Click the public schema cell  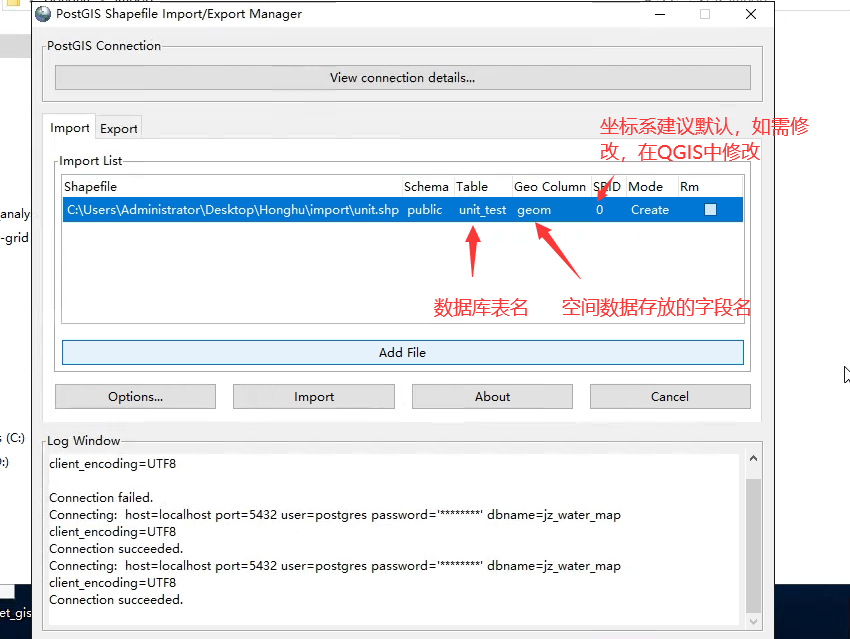tap(425, 210)
